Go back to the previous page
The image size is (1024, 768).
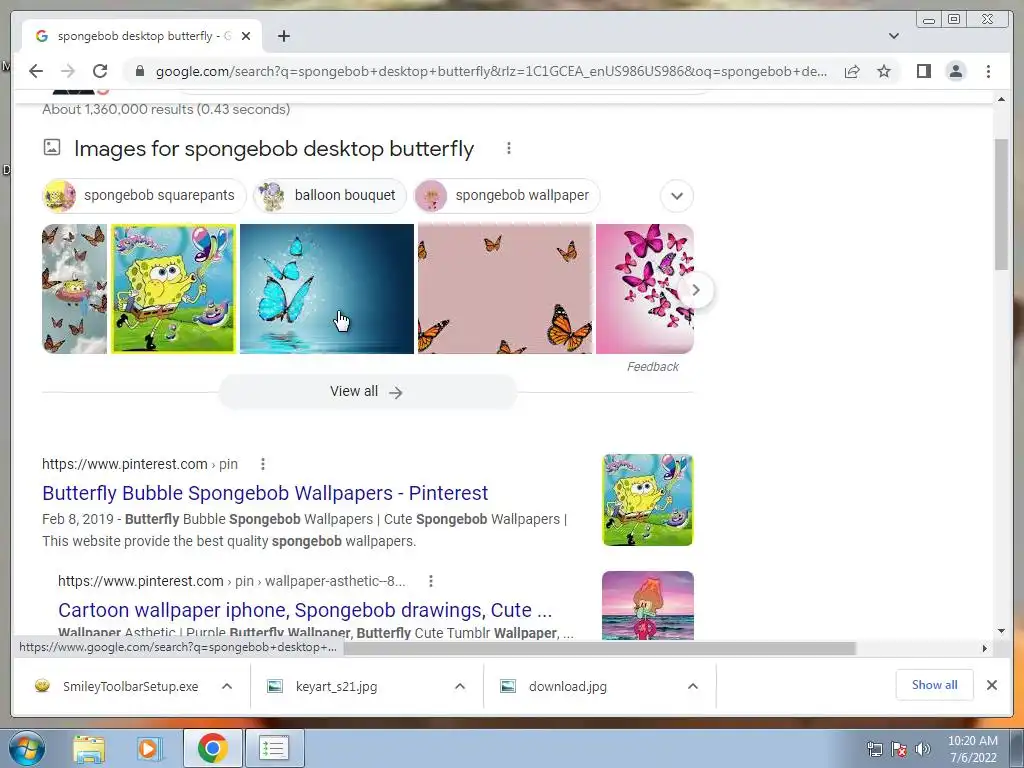coord(36,71)
